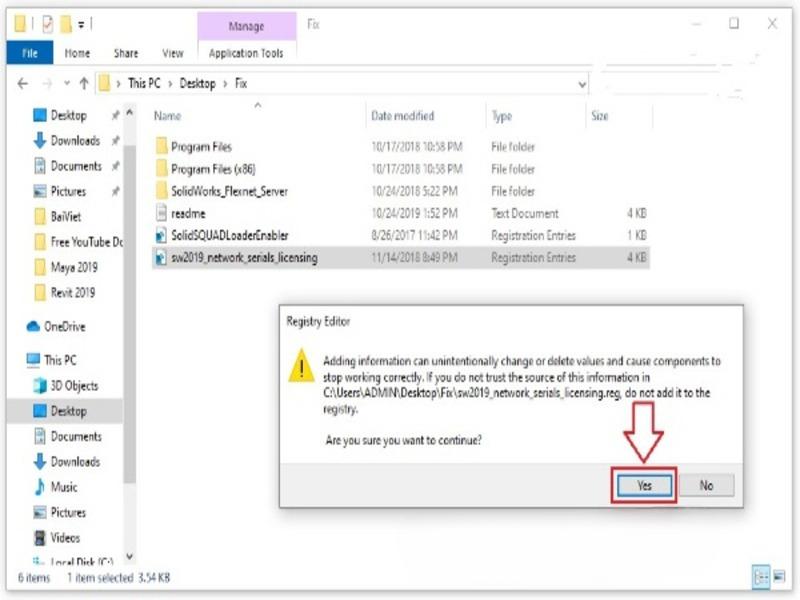The image size is (800, 600).
Task: Click the navigation pane scroll up arrow
Action: coord(130,112)
